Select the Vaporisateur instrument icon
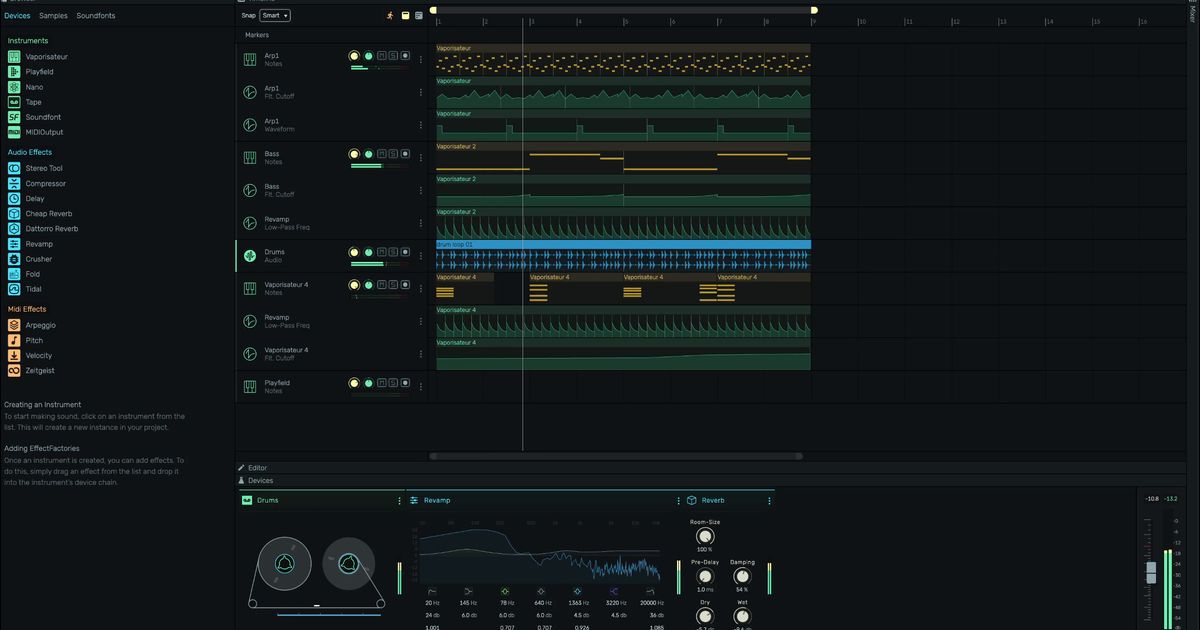Screen dimensions: 1200x630 tap(14, 57)
